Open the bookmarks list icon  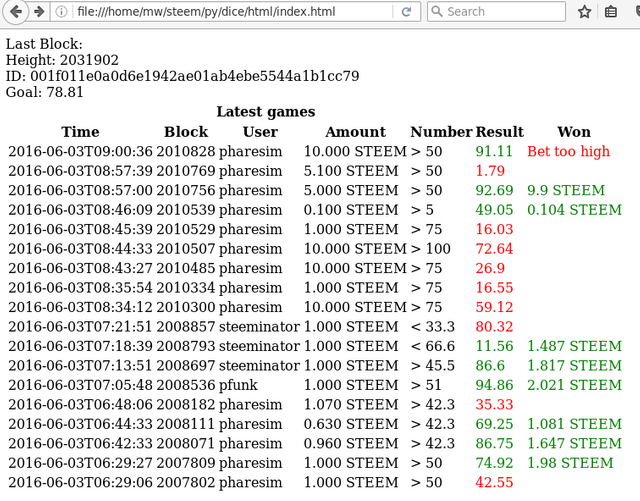[611, 12]
